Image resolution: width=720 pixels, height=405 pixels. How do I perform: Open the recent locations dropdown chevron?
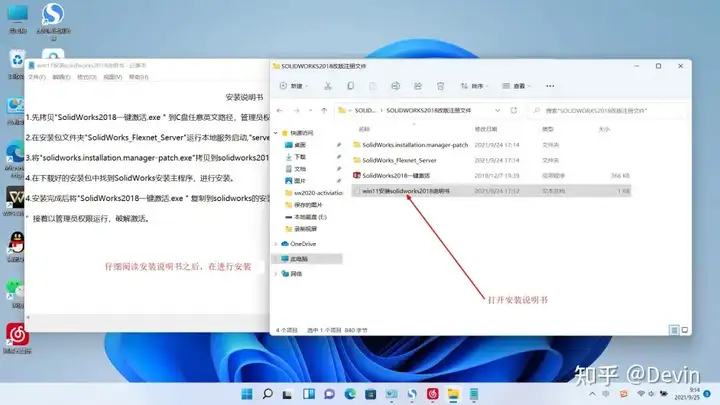pos(311,111)
